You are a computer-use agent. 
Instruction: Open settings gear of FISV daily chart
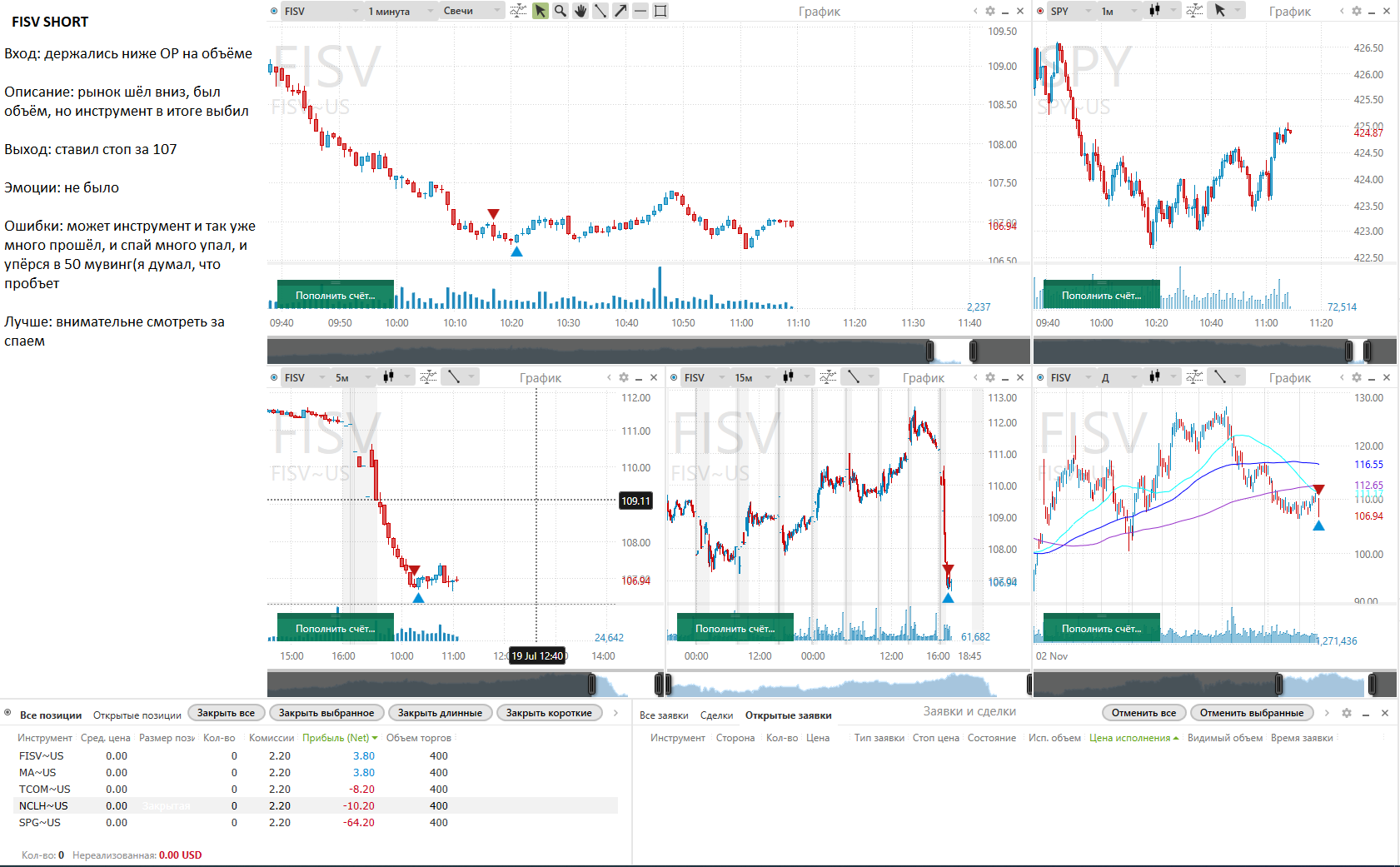tap(1357, 377)
